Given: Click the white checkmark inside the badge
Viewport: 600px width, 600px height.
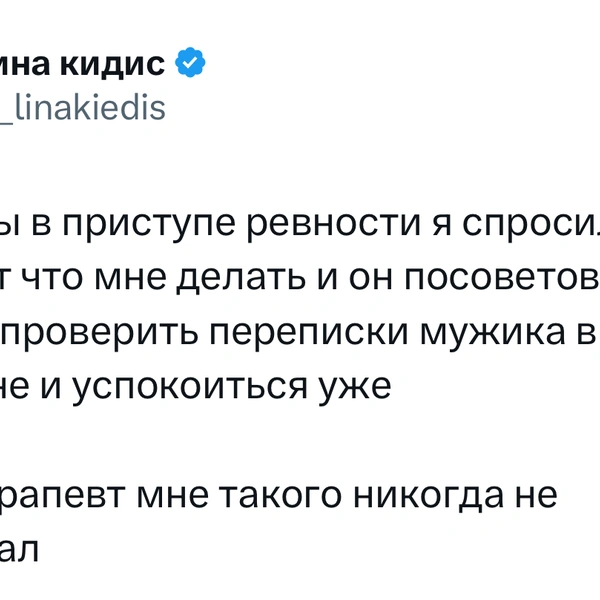Looking at the screenshot, I should [x=190, y=62].
